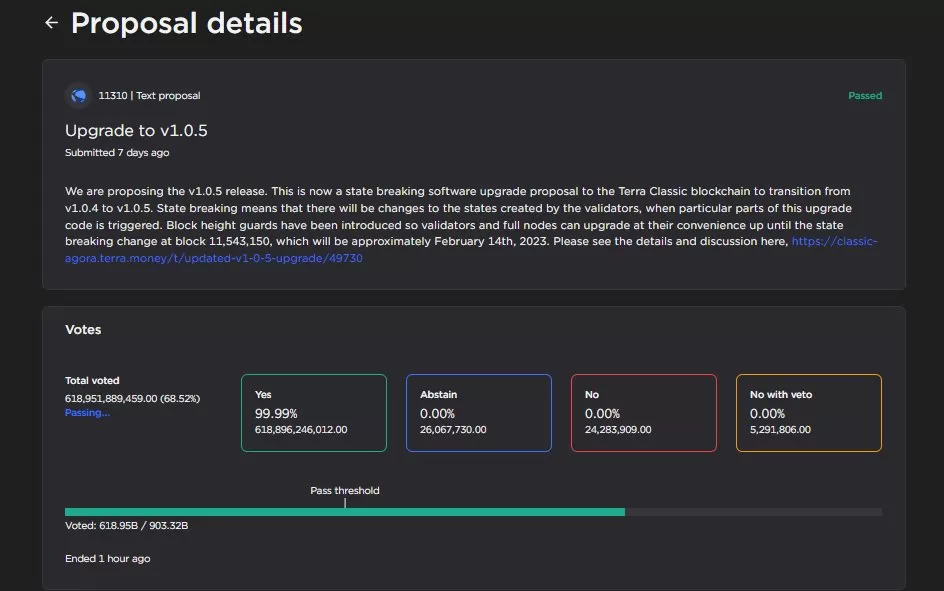Click the unfilled grey part of vote bar

752,512
